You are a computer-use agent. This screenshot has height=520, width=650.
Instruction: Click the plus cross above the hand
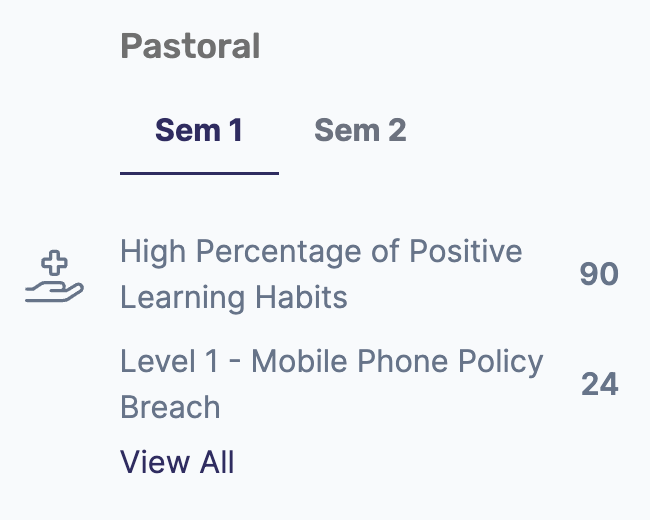54,263
